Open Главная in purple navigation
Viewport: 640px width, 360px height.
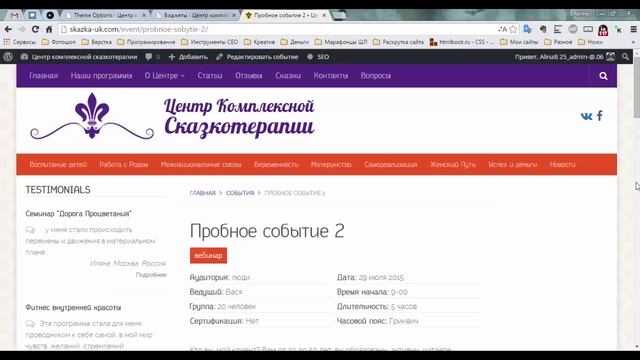click(x=44, y=76)
